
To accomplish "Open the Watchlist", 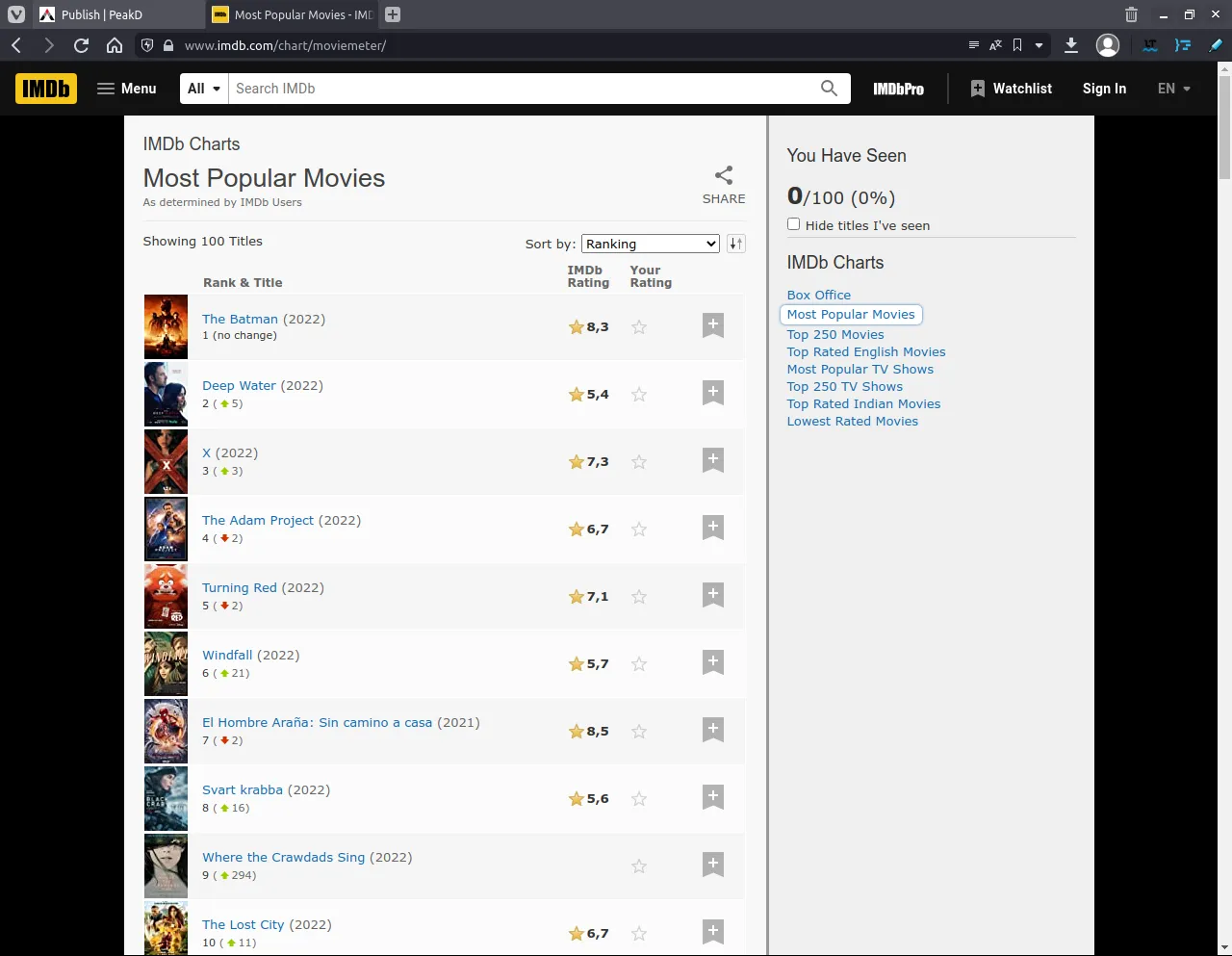I will pos(1011,89).
